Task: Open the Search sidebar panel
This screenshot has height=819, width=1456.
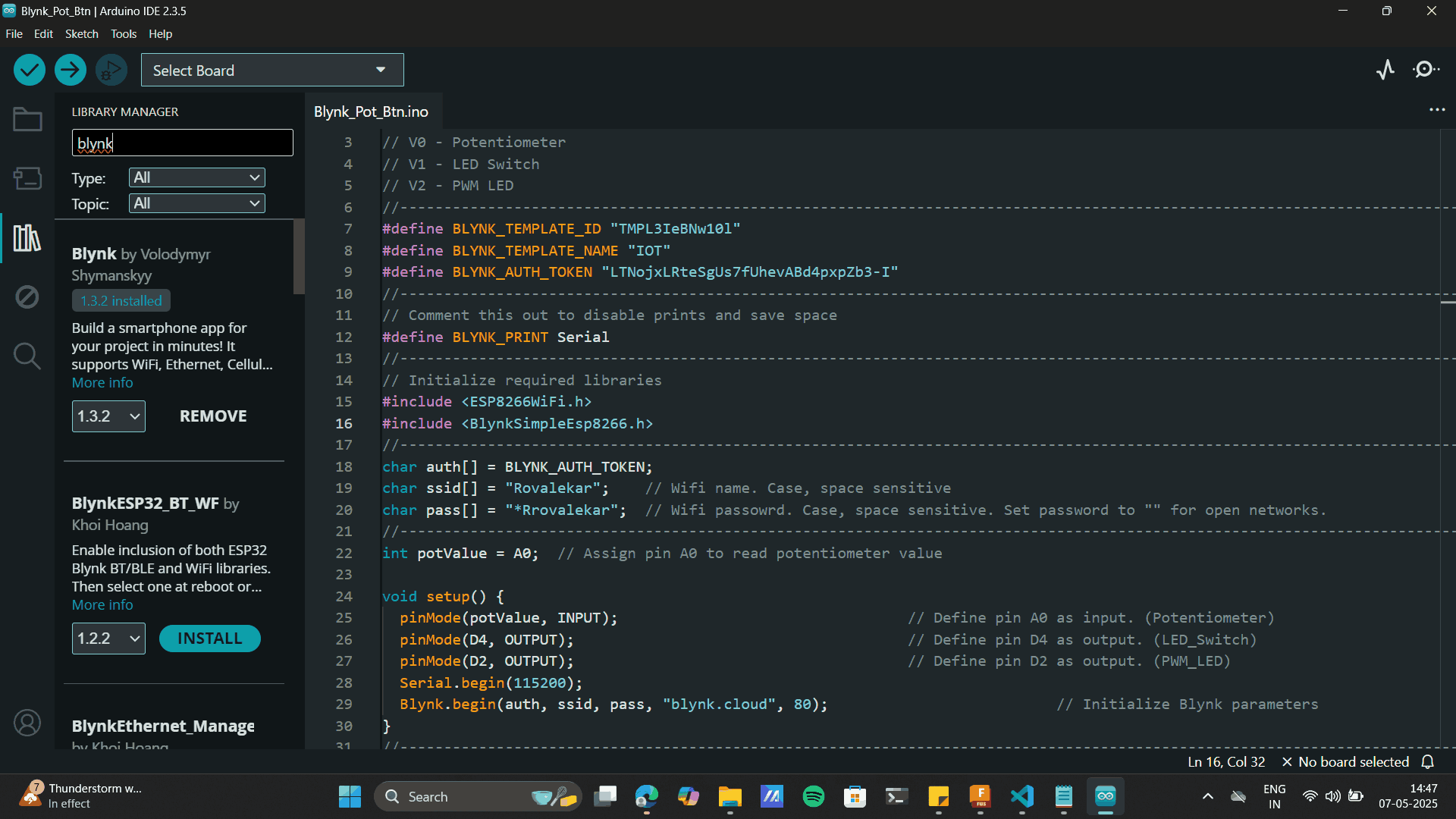Action: [x=27, y=356]
